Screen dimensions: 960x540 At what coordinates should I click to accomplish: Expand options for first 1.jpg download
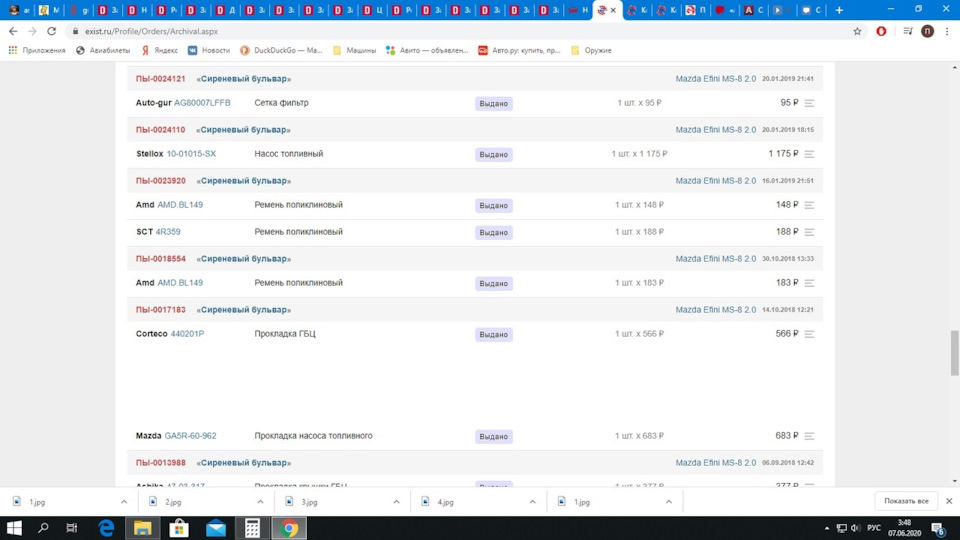pos(124,502)
